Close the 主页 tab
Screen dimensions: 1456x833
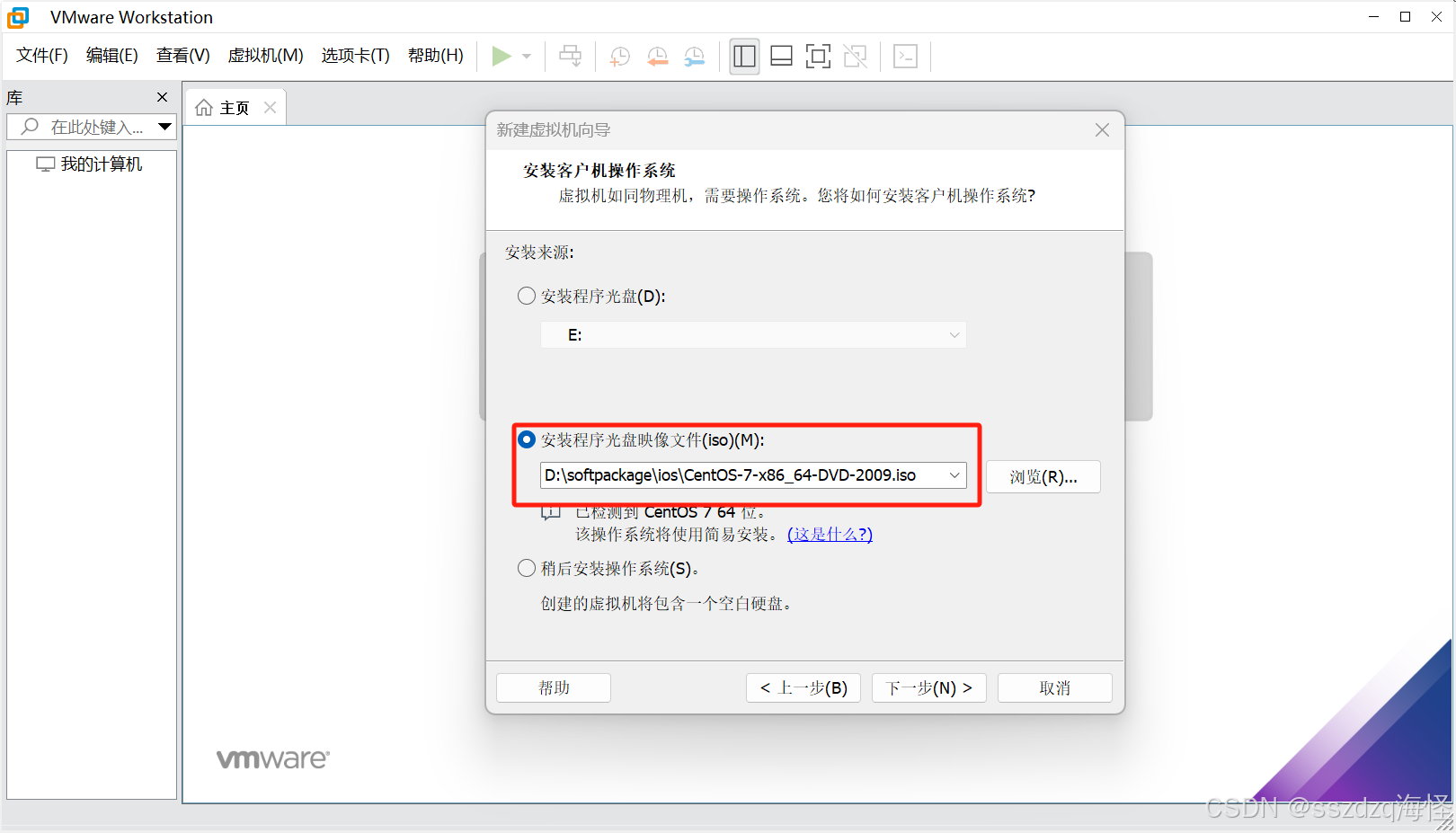point(270,108)
